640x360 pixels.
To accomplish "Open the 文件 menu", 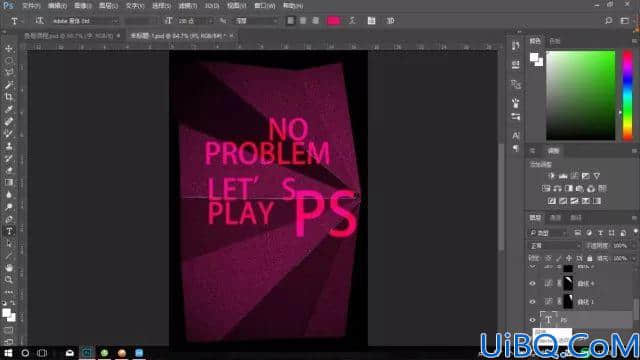I will (31, 6).
